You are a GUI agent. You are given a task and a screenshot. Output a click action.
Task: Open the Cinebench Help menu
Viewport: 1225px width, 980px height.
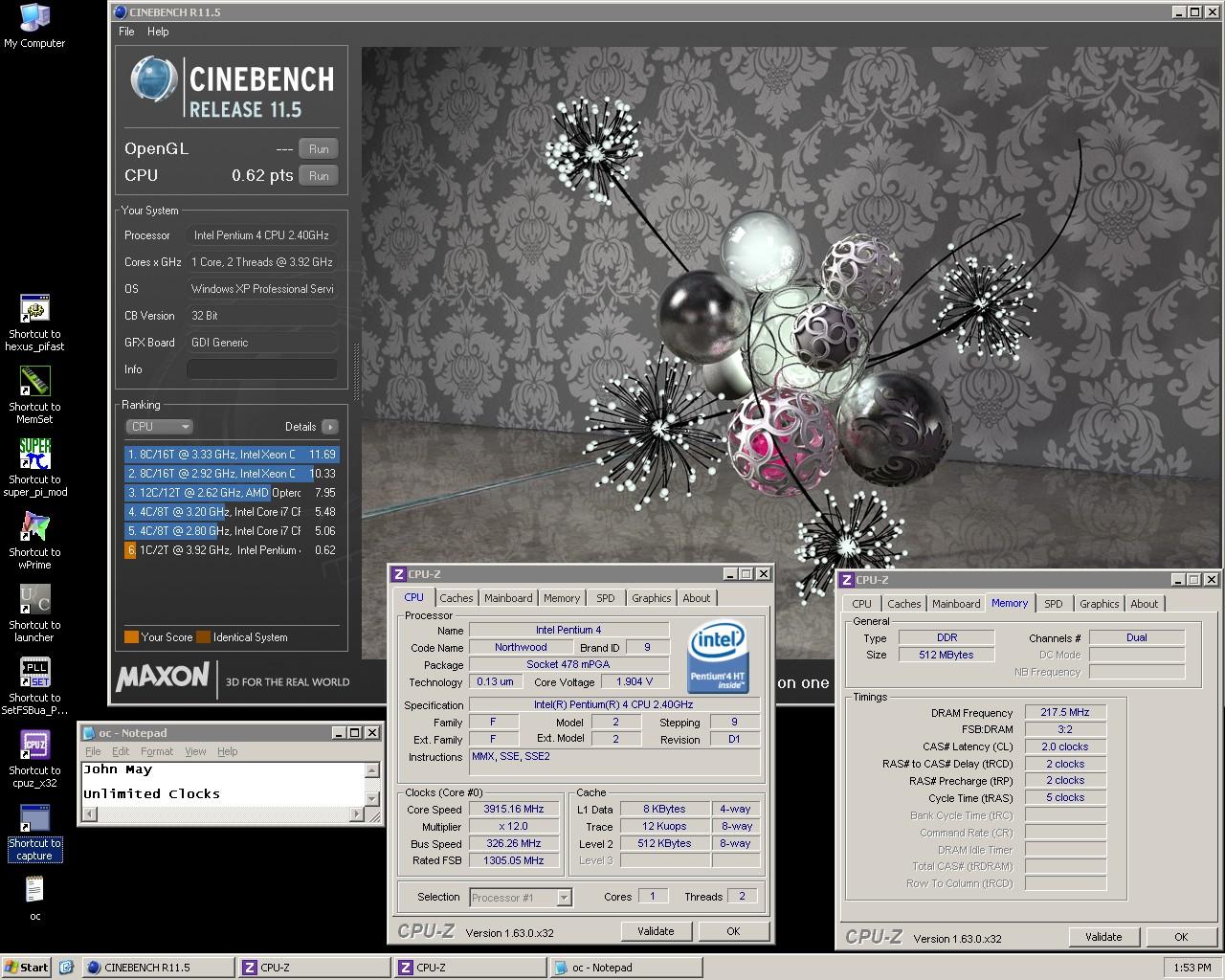pyautogui.click(x=158, y=32)
